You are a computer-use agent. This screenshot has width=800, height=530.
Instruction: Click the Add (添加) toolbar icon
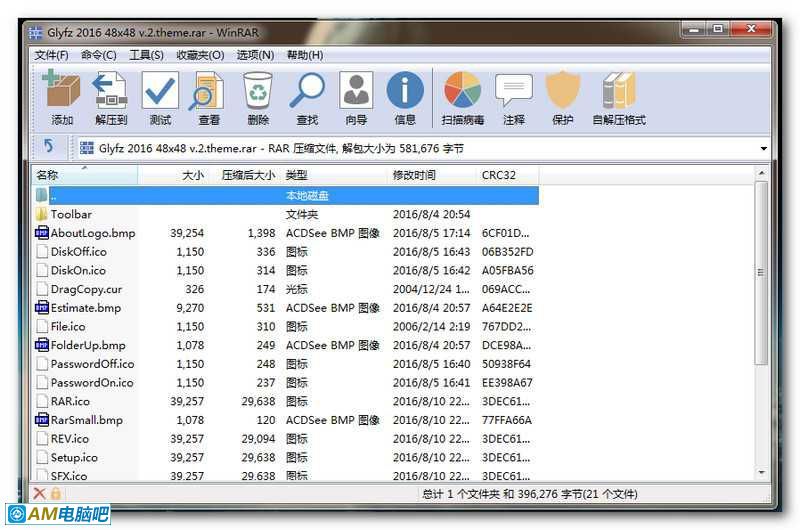point(62,91)
